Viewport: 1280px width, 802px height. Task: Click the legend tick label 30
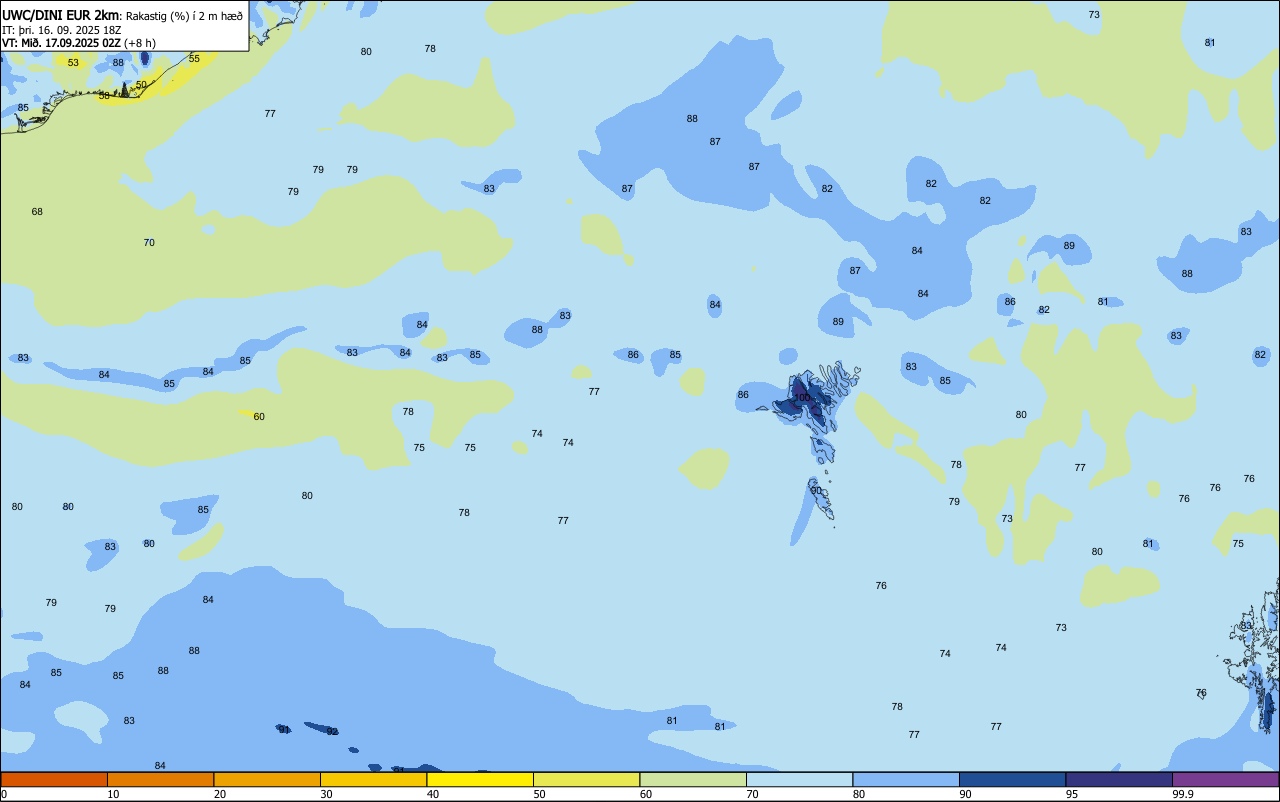click(x=326, y=794)
